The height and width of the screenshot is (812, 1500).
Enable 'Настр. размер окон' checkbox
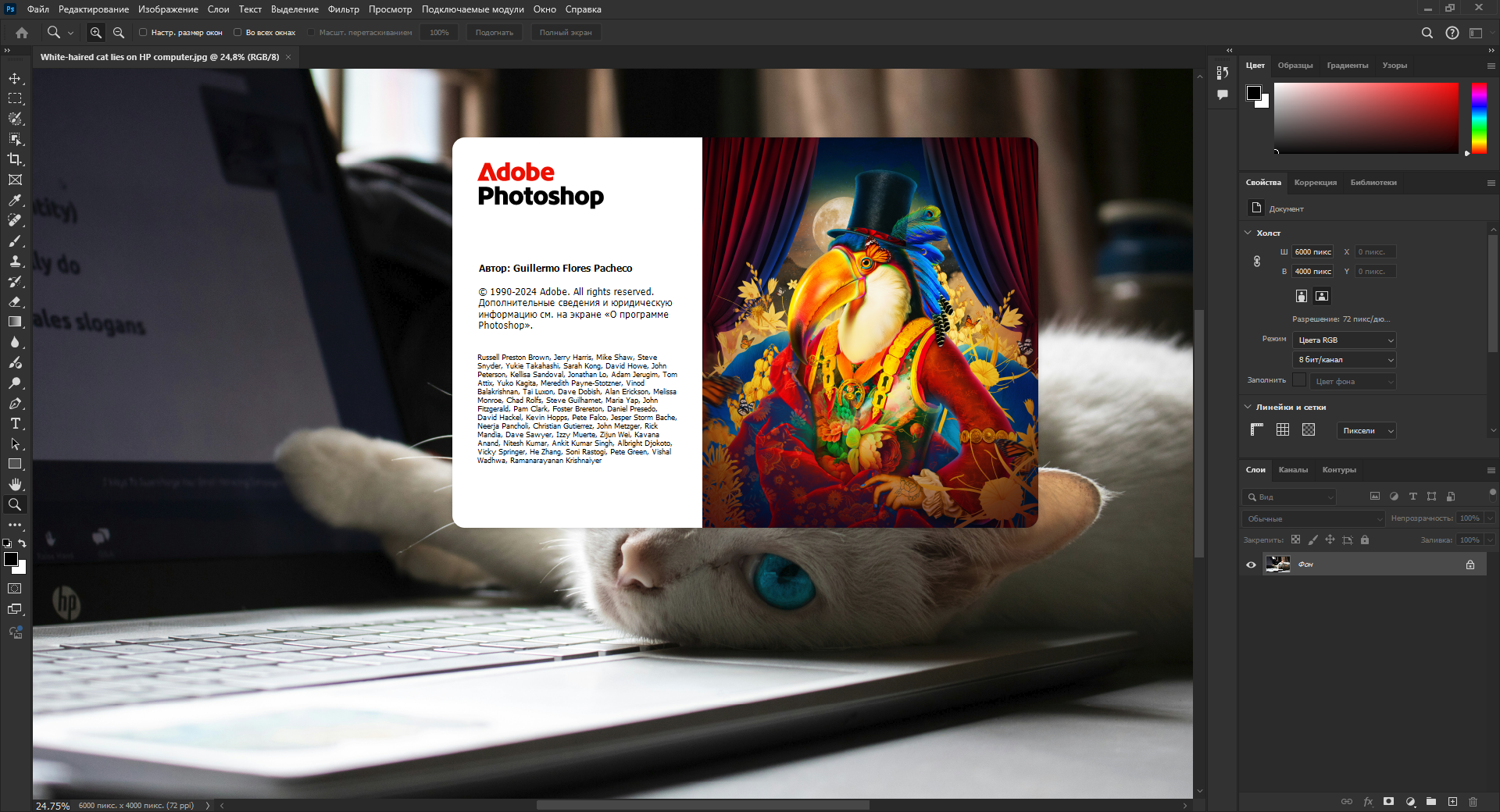click(x=143, y=33)
